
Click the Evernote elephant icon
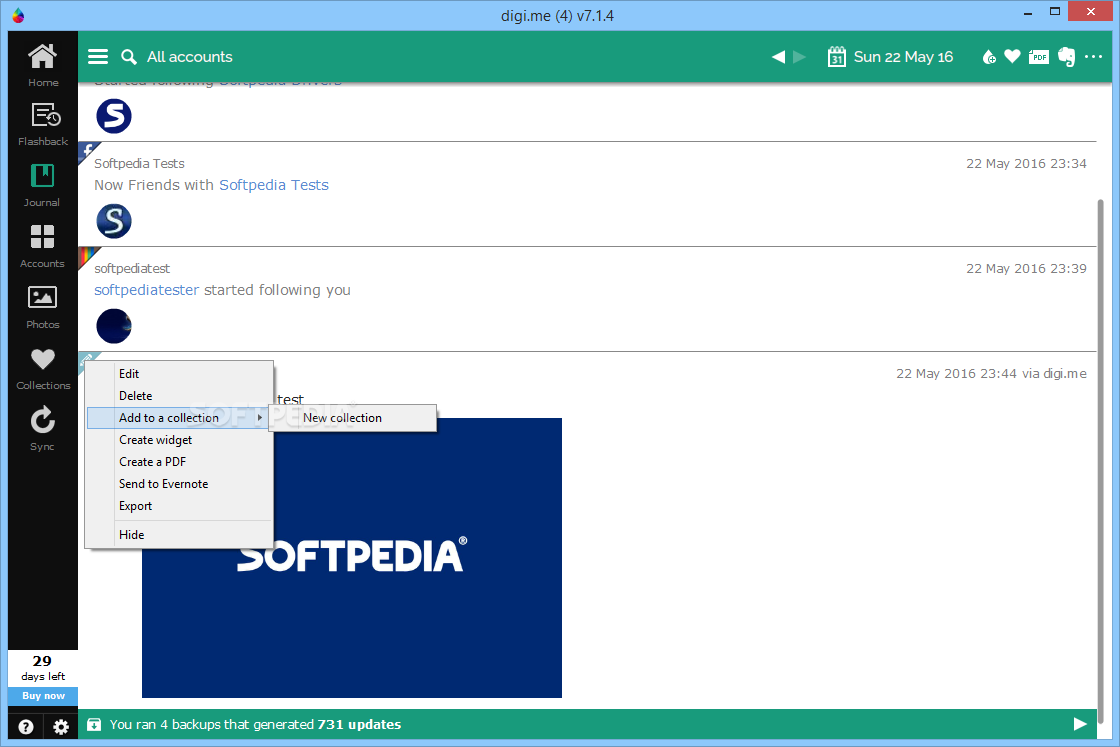1066,56
